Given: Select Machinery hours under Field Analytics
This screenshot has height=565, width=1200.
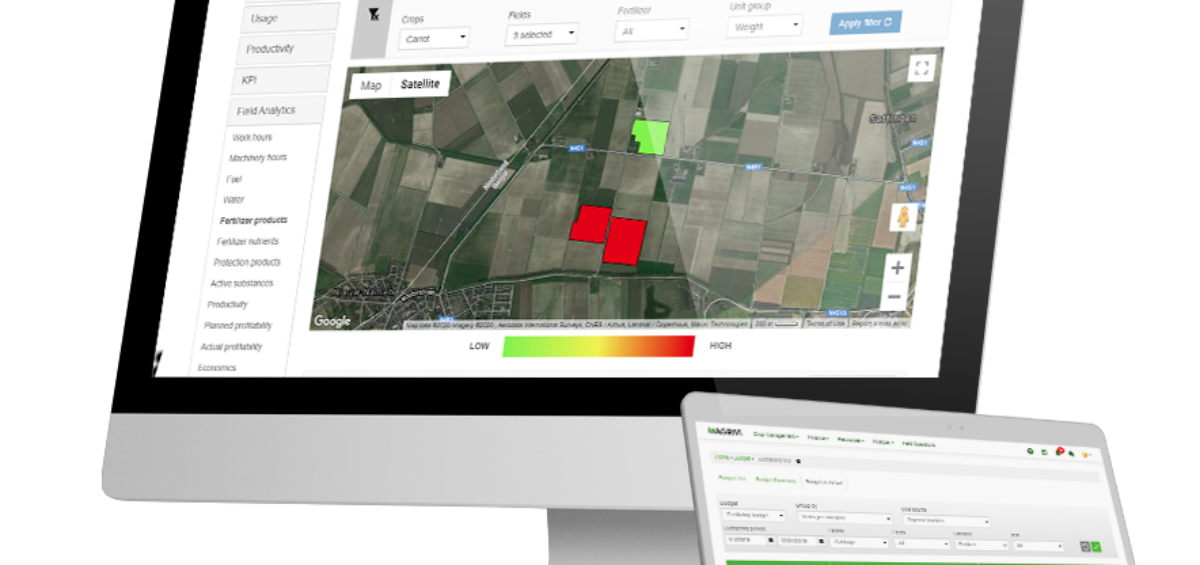Looking at the screenshot, I should 257,158.
